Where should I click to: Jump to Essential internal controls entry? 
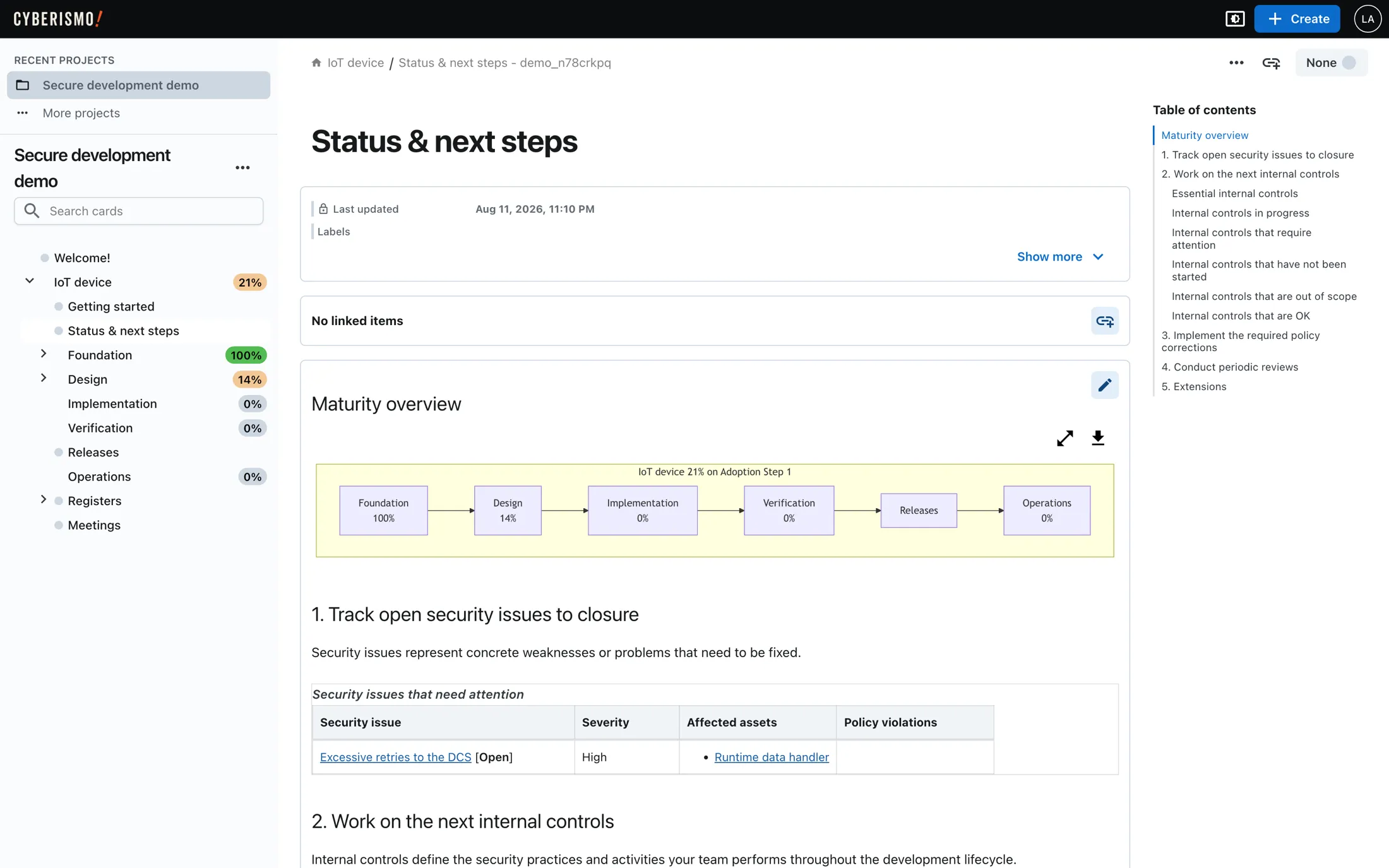pyautogui.click(x=1234, y=194)
